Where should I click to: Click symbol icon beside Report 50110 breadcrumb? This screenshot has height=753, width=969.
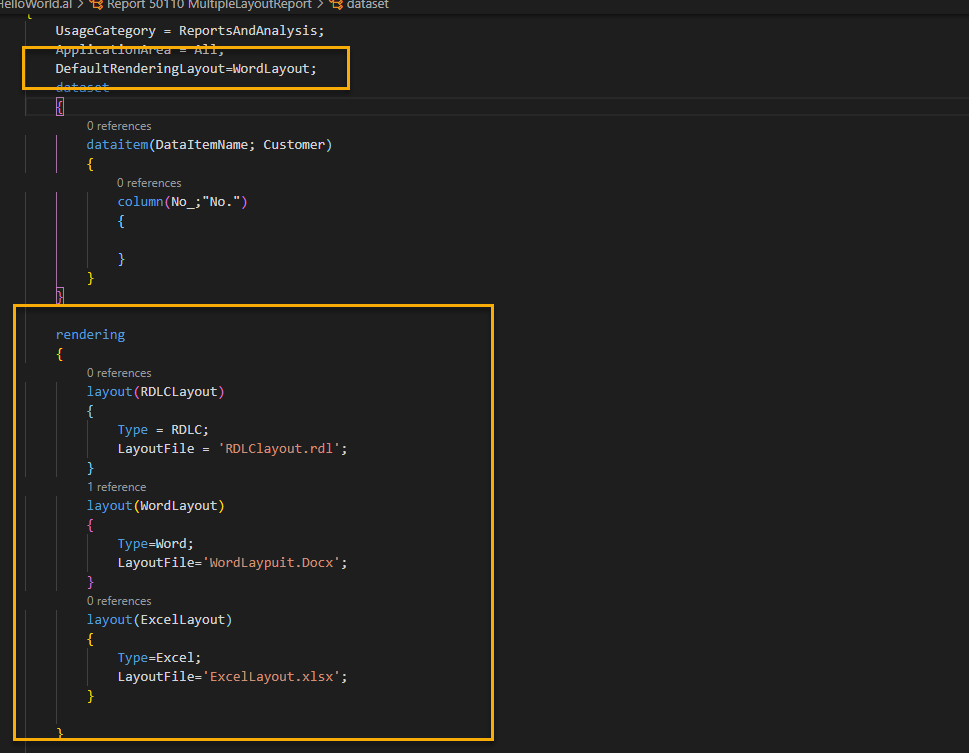[98, 5]
